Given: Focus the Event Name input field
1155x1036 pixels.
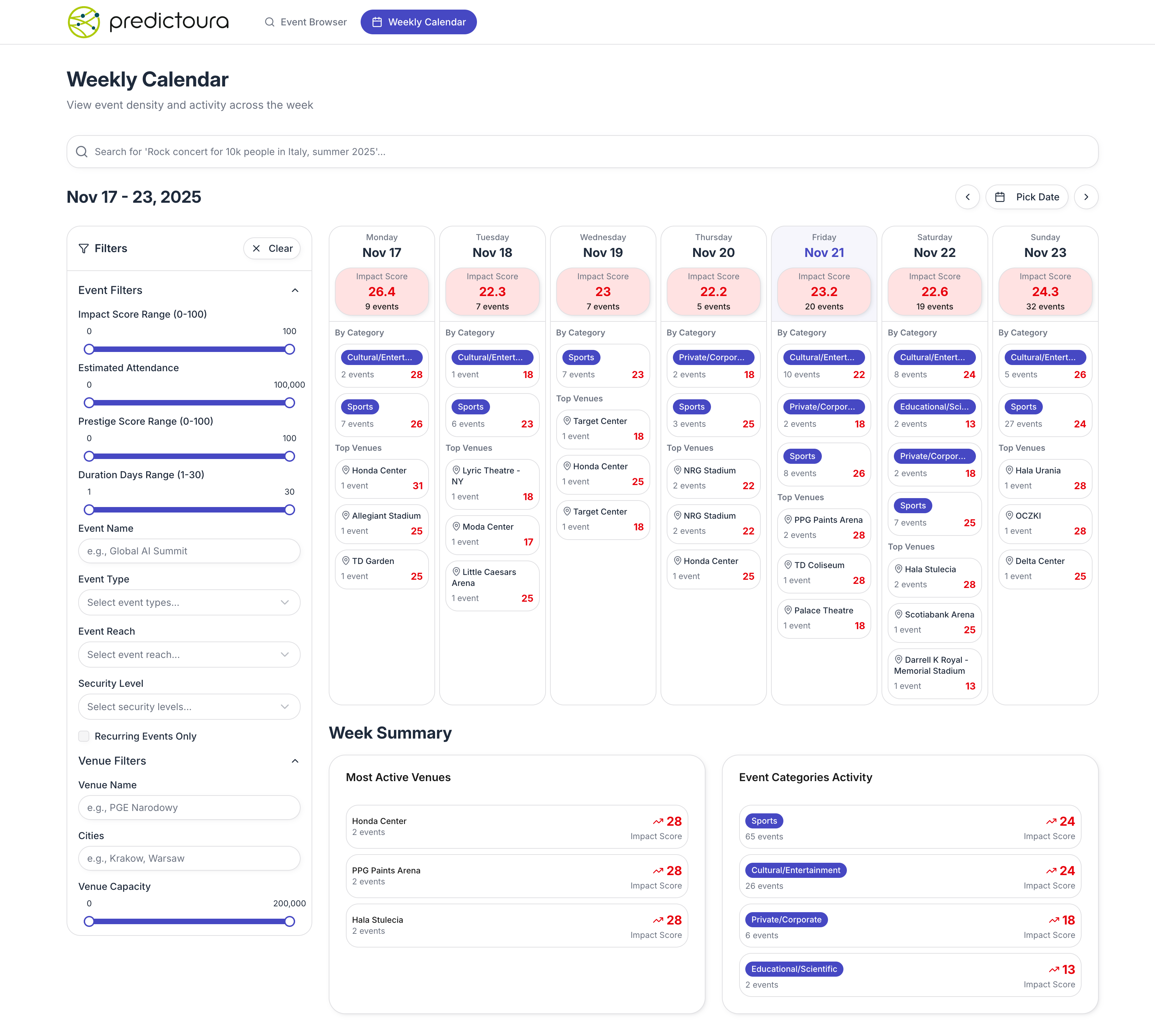Looking at the screenshot, I should click(x=189, y=551).
